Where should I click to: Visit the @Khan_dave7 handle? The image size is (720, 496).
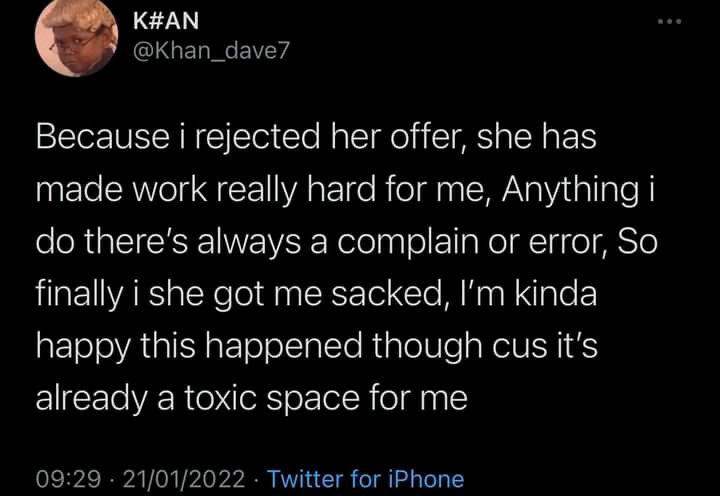tap(211, 51)
